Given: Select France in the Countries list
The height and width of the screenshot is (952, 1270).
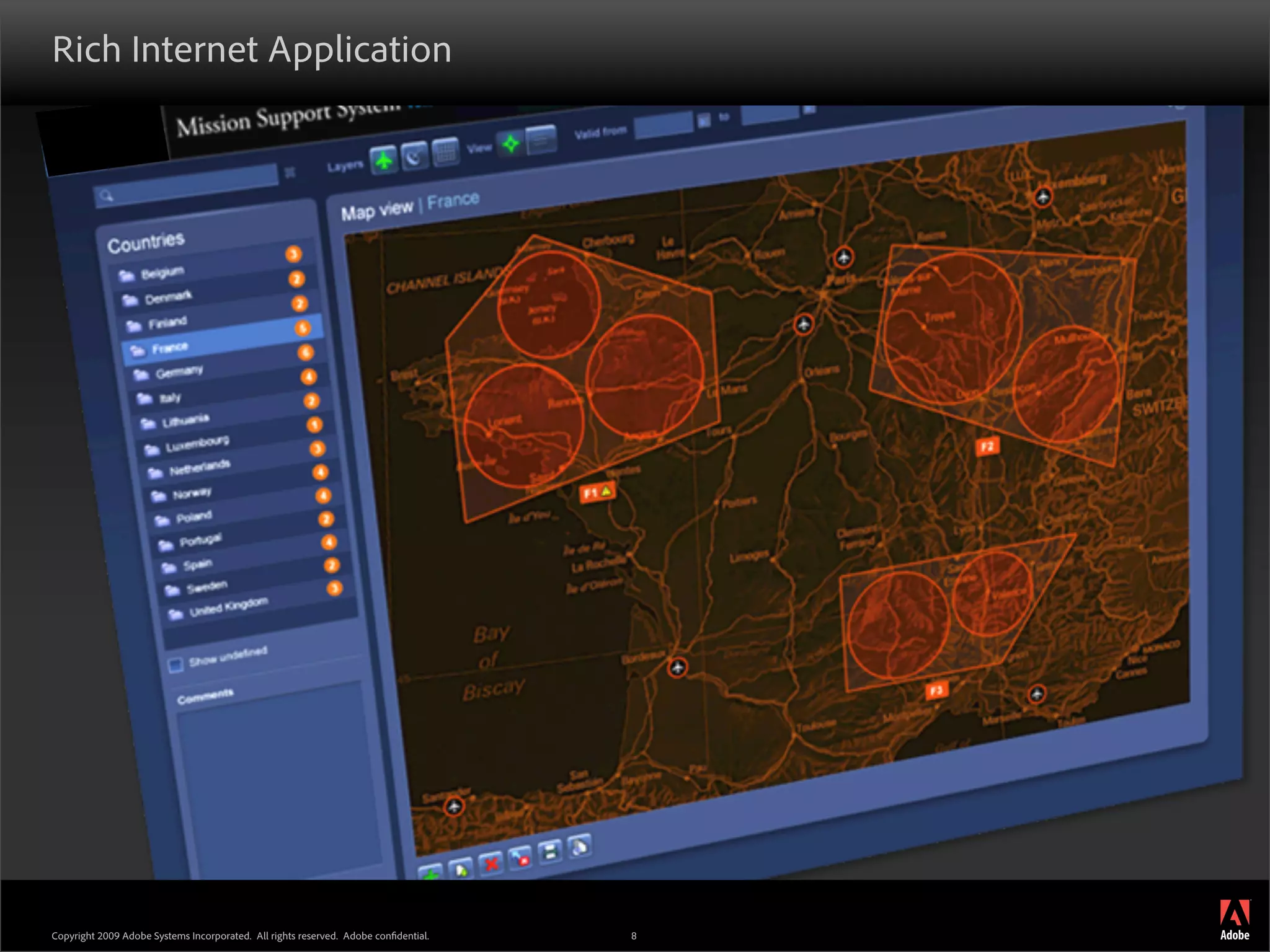Looking at the screenshot, I should 224,339.
